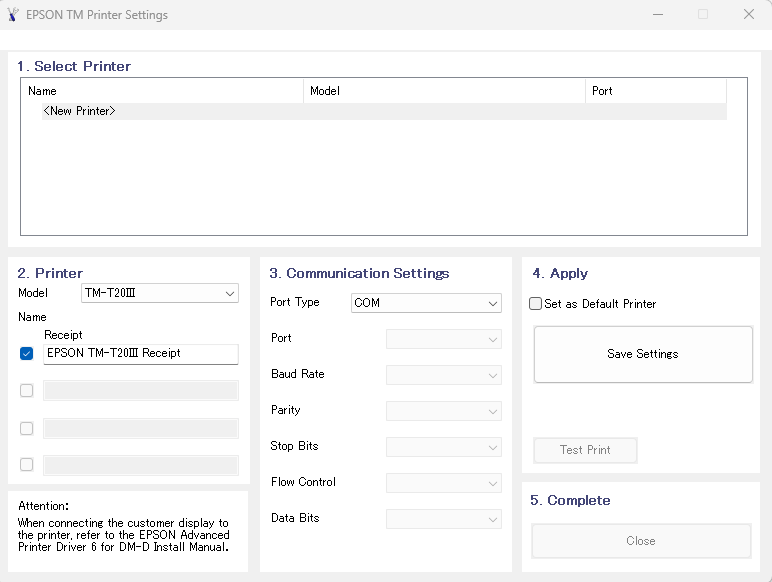This screenshot has width=772, height=582.
Task: Click the '5. Complete' heading
Action: point(570,500)
